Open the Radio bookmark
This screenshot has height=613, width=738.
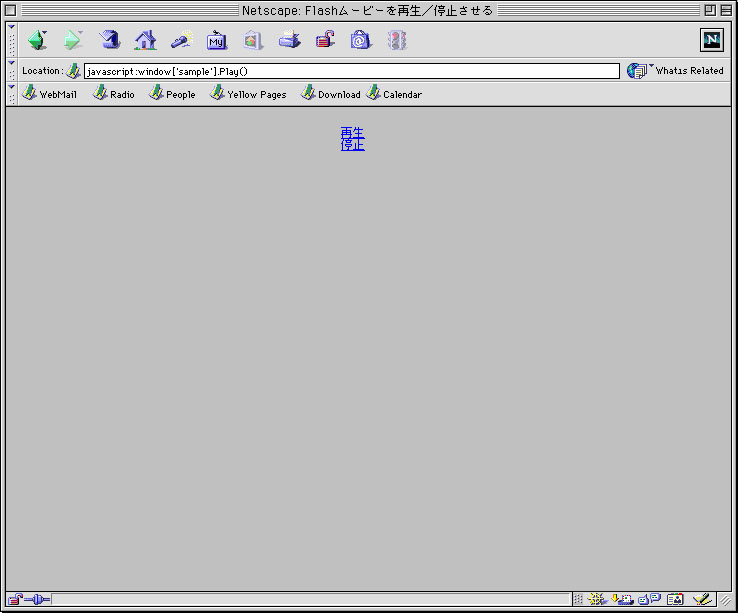[x=114, y=93]
